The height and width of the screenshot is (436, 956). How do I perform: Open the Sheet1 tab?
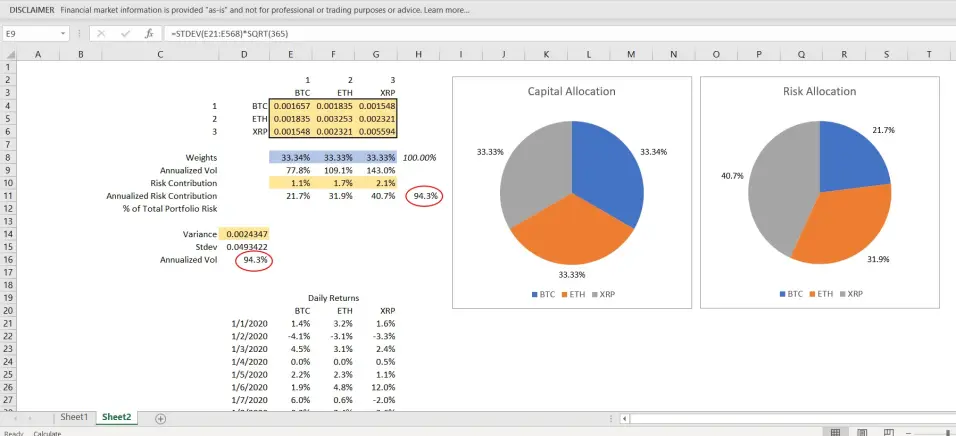pos(74,417)
